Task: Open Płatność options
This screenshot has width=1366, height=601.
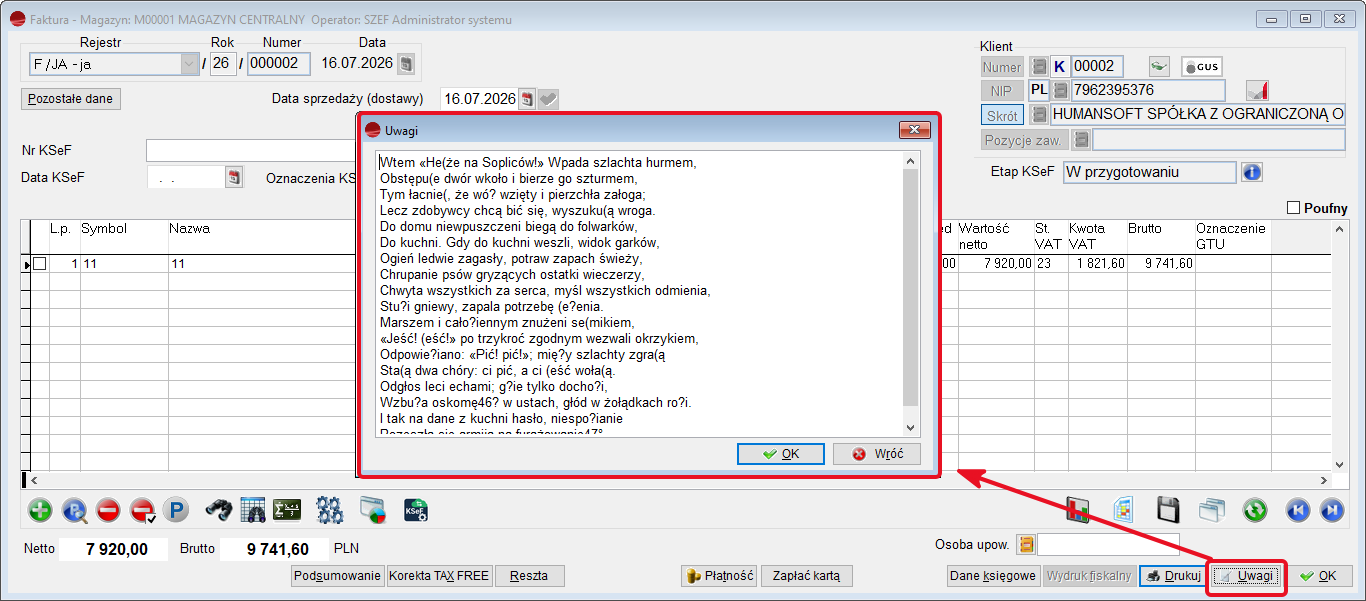Action: 719,576
